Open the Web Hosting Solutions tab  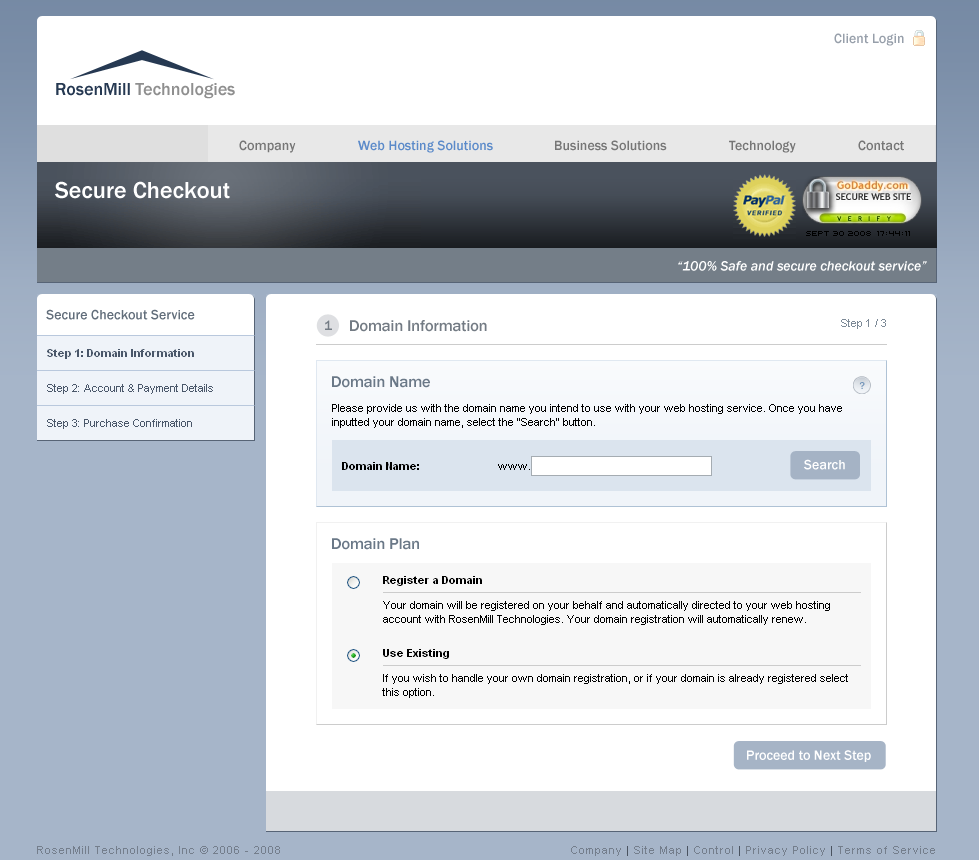[x=425, y=146]
